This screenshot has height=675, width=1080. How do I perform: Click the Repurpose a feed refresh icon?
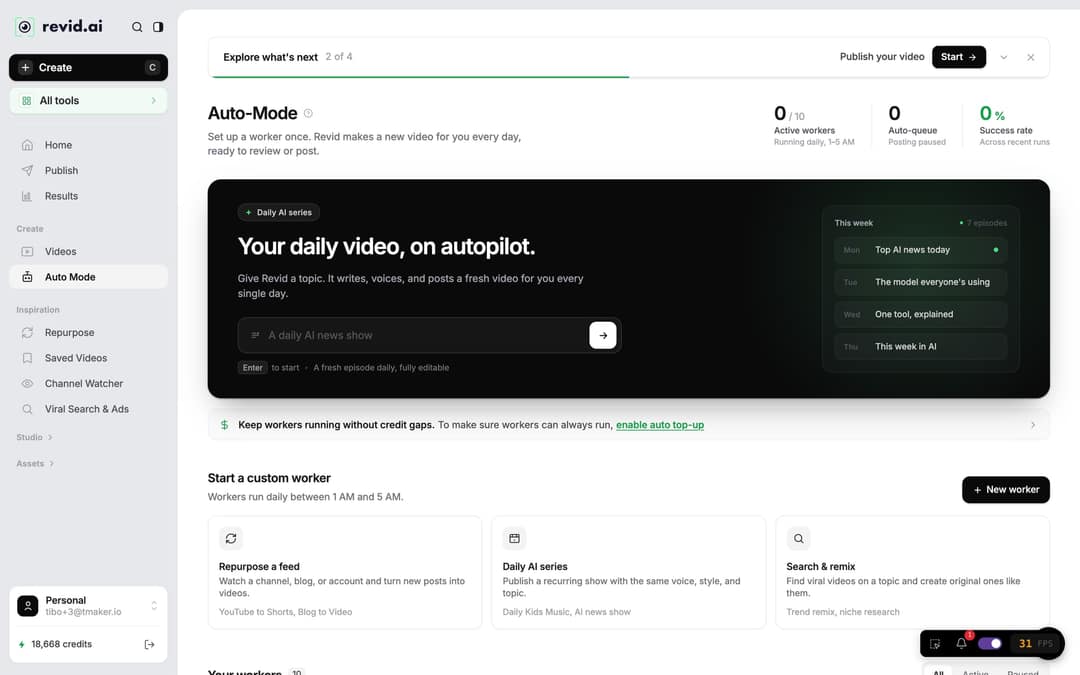tap(231, 539)
